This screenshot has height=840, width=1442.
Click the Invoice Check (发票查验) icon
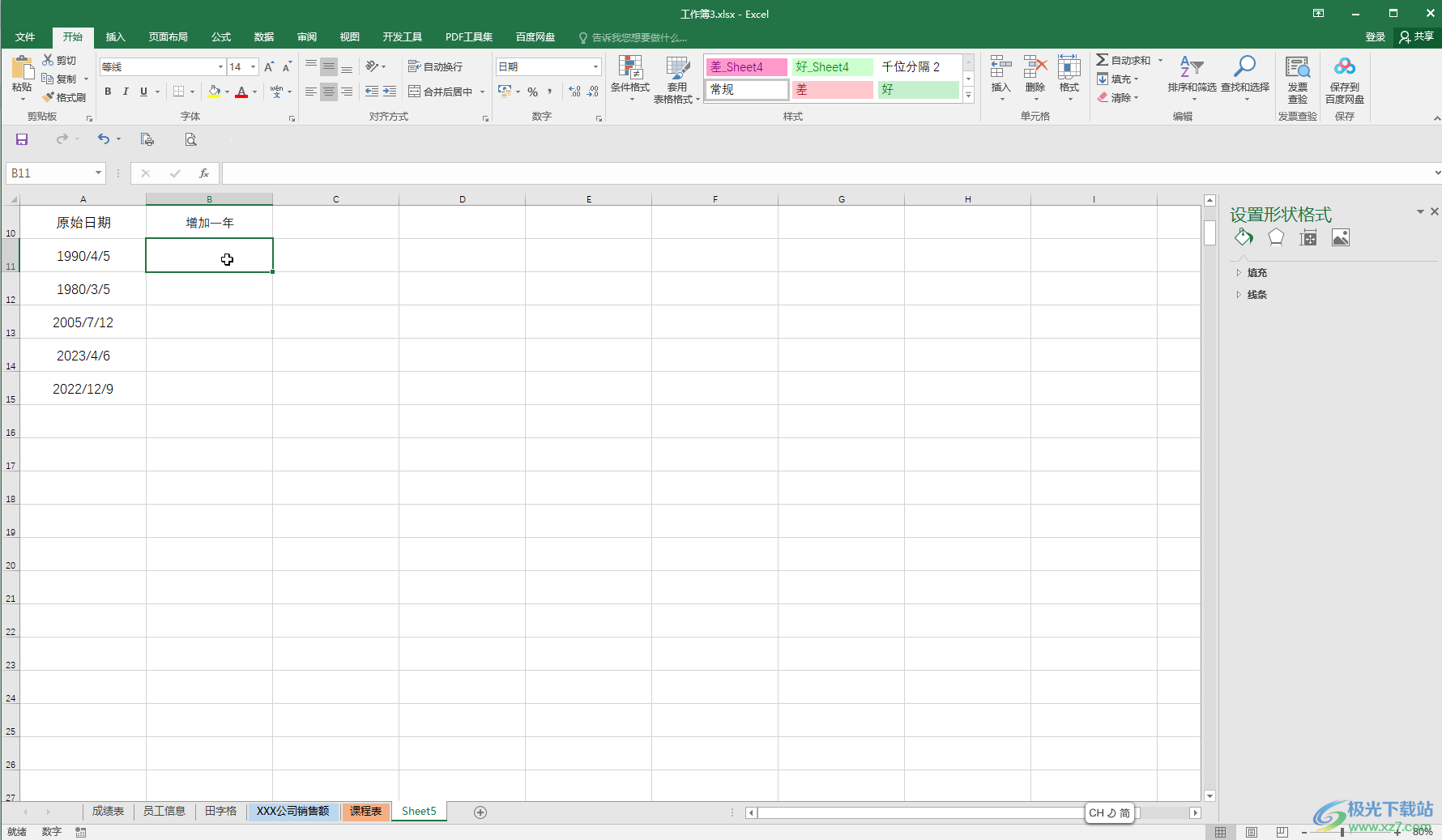coord(1298,68)
